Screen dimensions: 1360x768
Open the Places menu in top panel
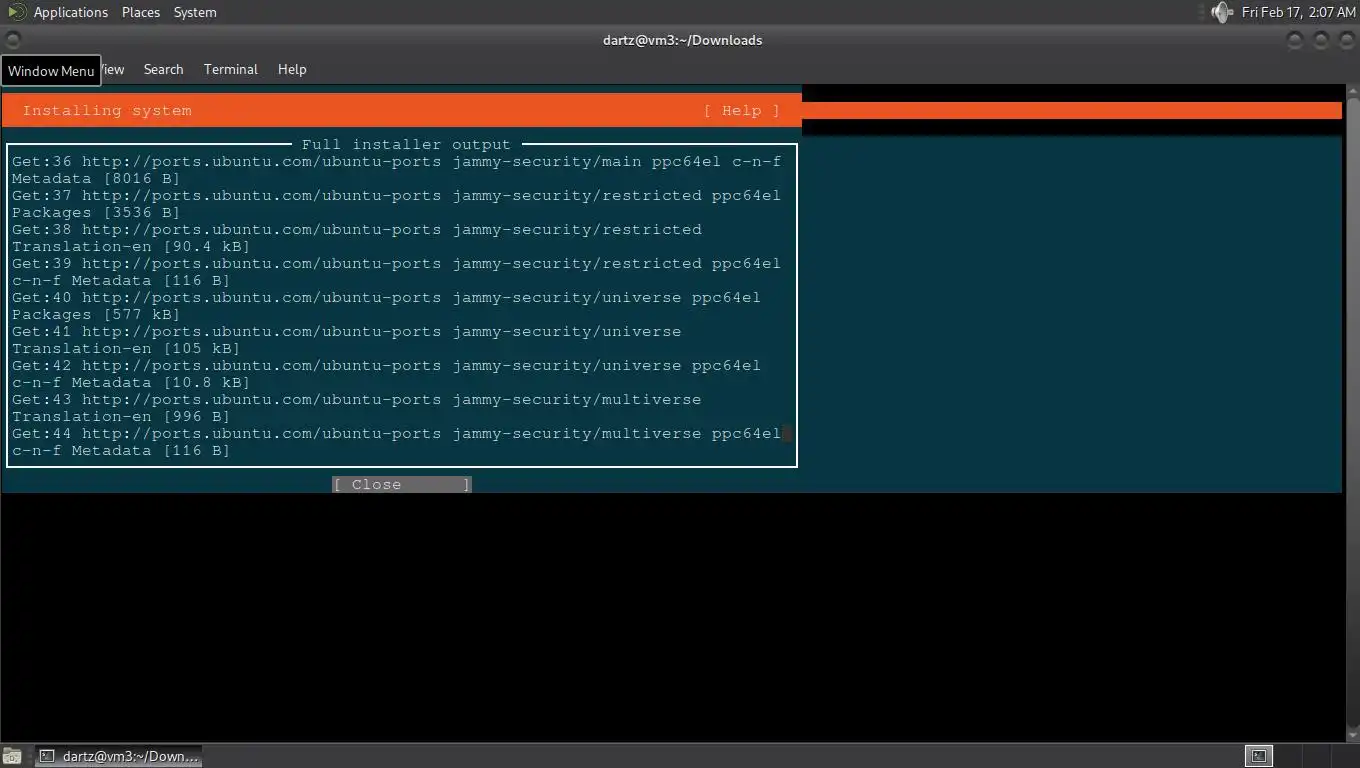click(x=141, y=12)
